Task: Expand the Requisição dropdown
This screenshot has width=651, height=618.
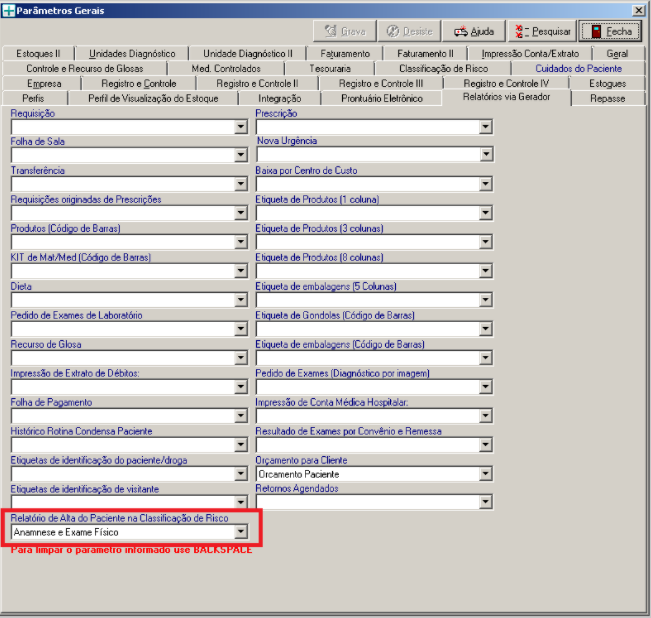Action: [240, 126]
